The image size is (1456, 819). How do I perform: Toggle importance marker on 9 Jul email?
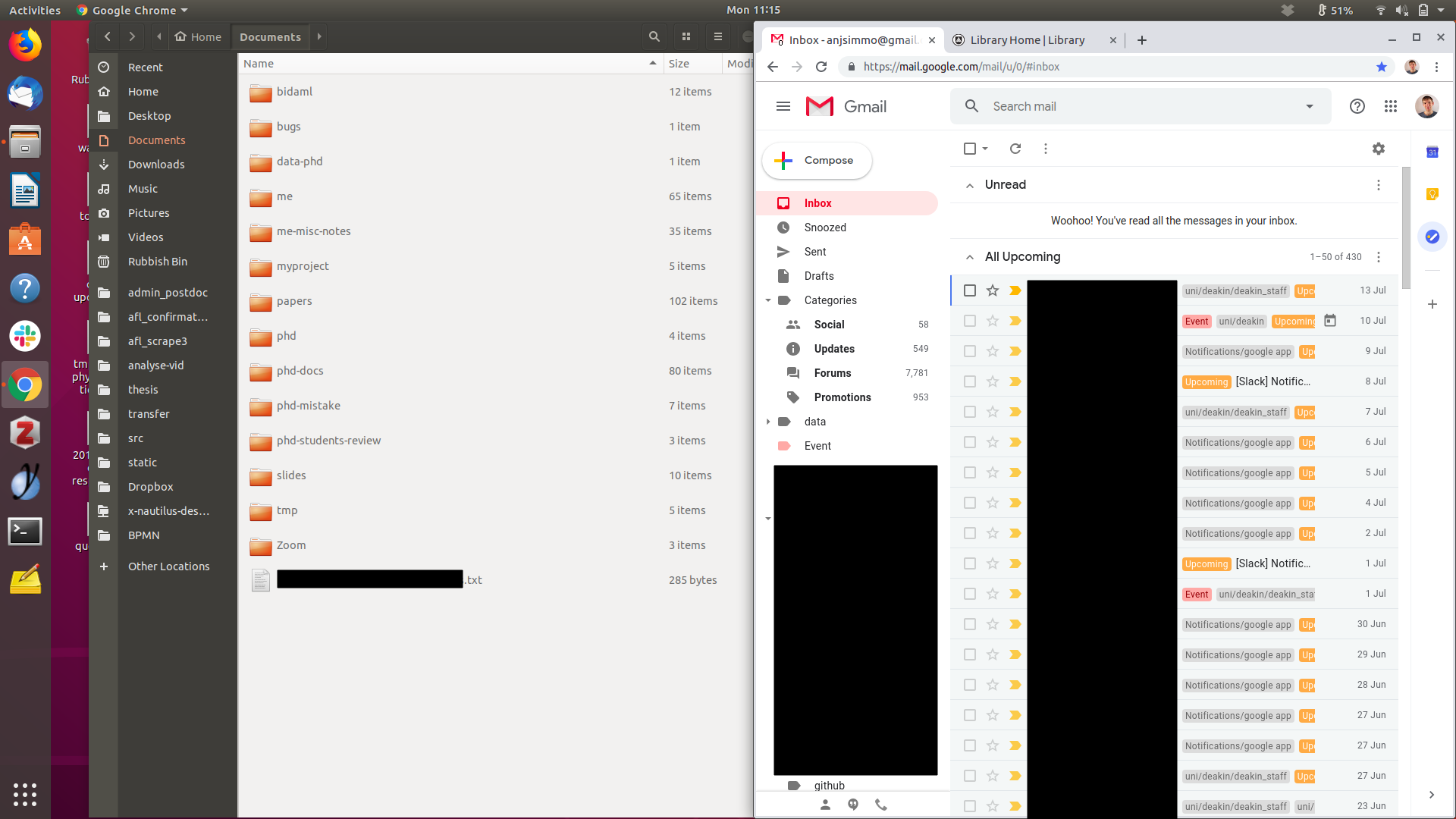coord(1015,351)
